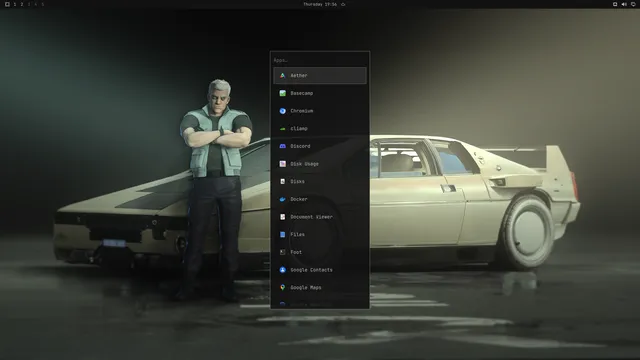The image size is (640, 360).
Task: Open the Foot terminal icon
Action: click(282, 252)
